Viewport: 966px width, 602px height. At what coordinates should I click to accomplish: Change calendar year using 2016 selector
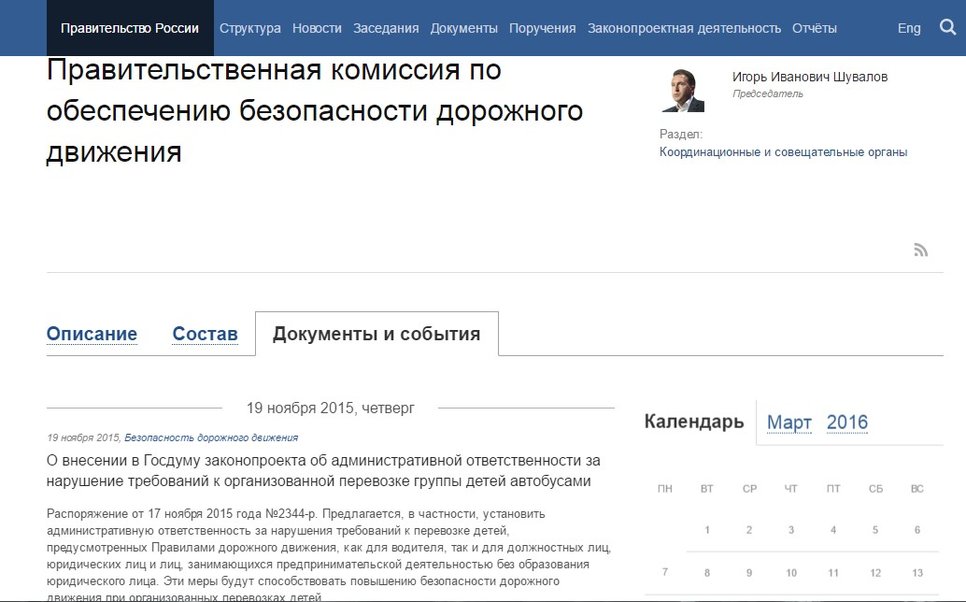point(847,422)
